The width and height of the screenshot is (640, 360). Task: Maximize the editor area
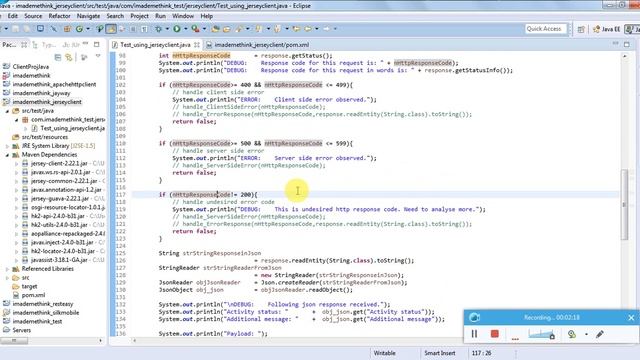tap(627, 44)
